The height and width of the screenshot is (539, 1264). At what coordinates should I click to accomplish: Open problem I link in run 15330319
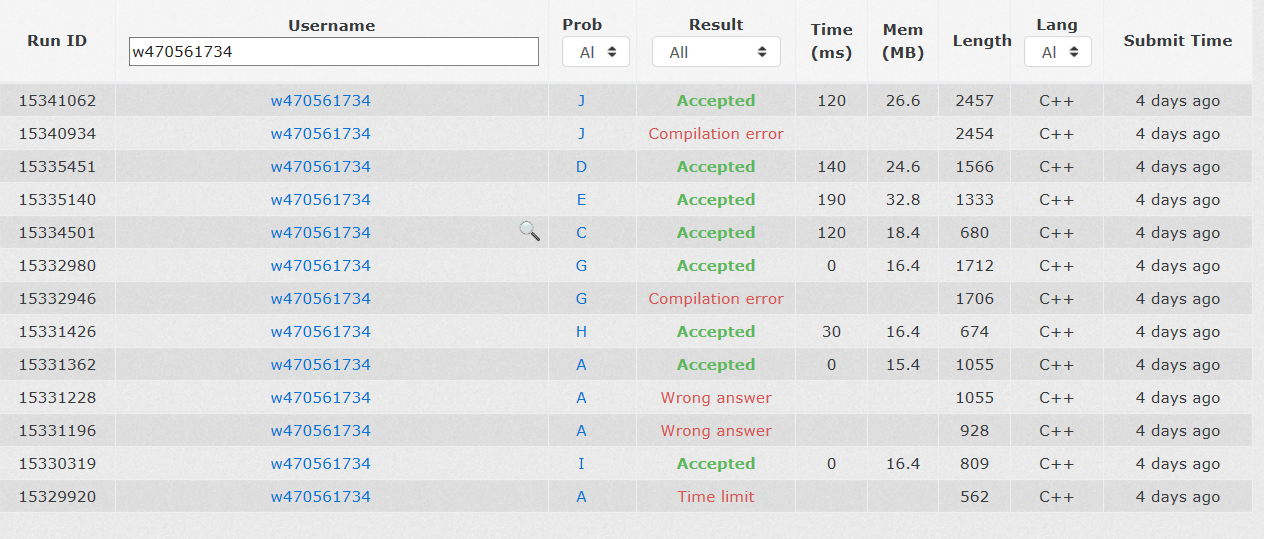pyautogui.click(x=581, y=464)
